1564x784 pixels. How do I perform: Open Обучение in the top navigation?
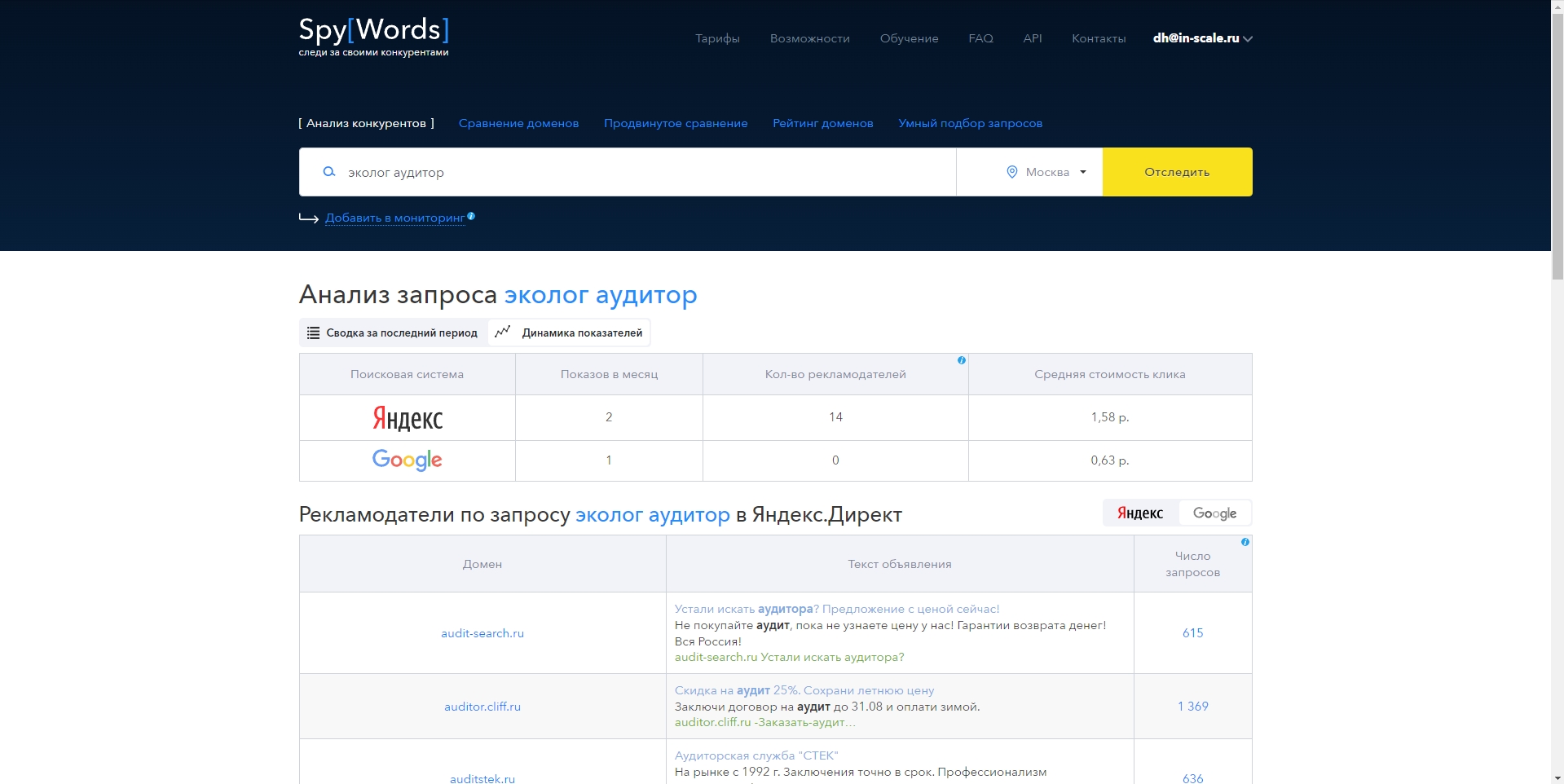tap(910, 38)
